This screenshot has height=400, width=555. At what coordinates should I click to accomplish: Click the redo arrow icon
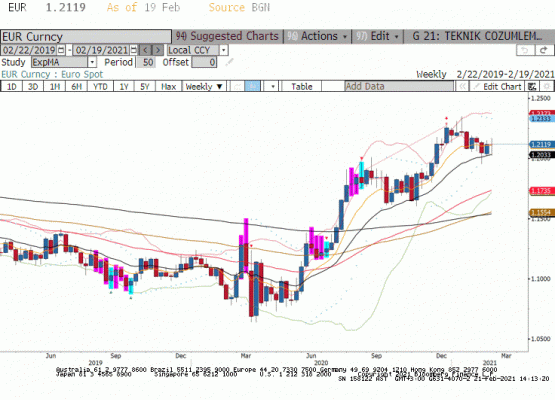544,50
